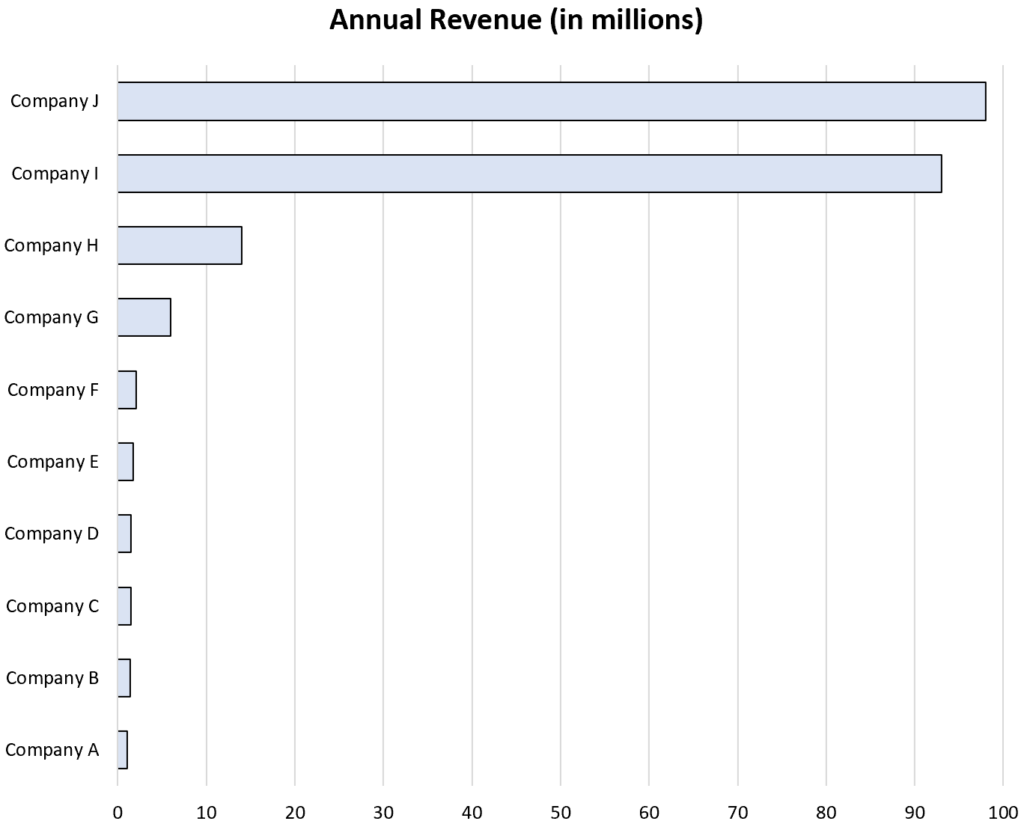Image resolution: width=1024 pixels, height=824 pixels.
Task: Select the Company J bar
Action: click(552, 101)
